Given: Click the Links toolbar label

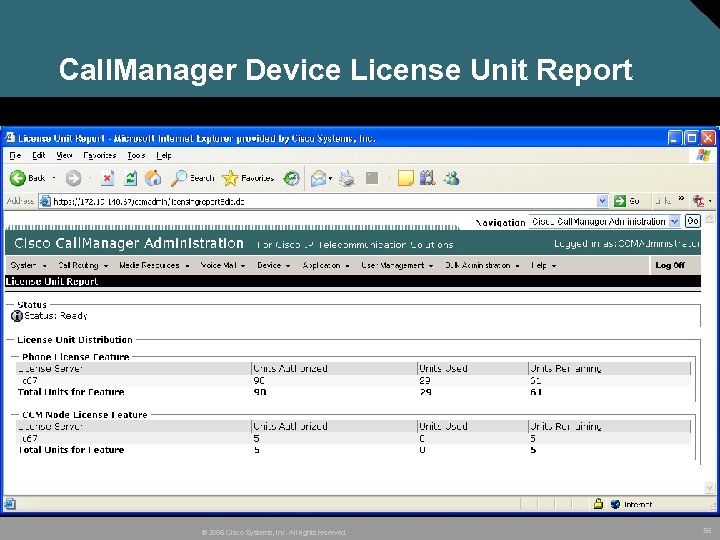Looking at the screenshot, I should (663, 201).
